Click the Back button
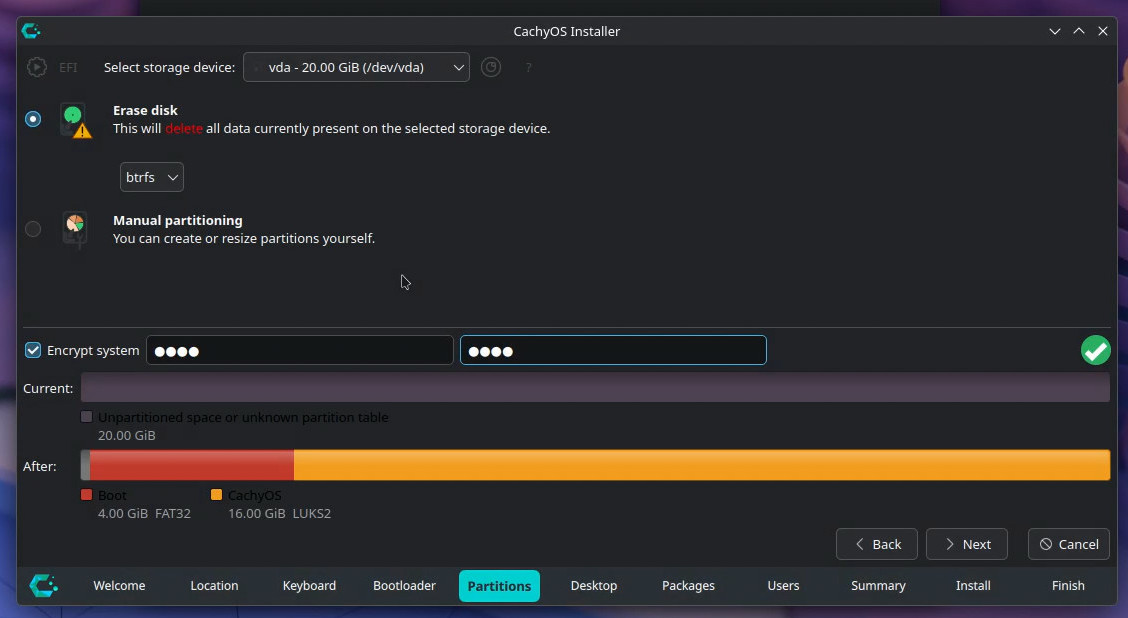The height and width of the screenshot is (618, 1128). (x=877, y=544)
